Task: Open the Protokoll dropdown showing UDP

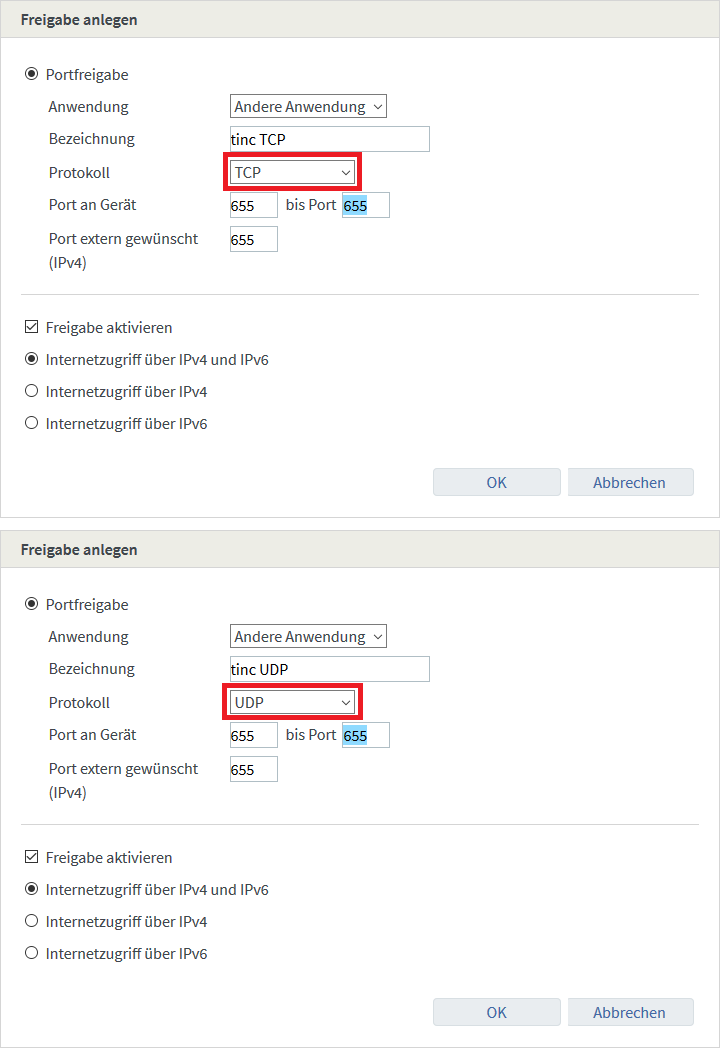Action: (292, 703)
